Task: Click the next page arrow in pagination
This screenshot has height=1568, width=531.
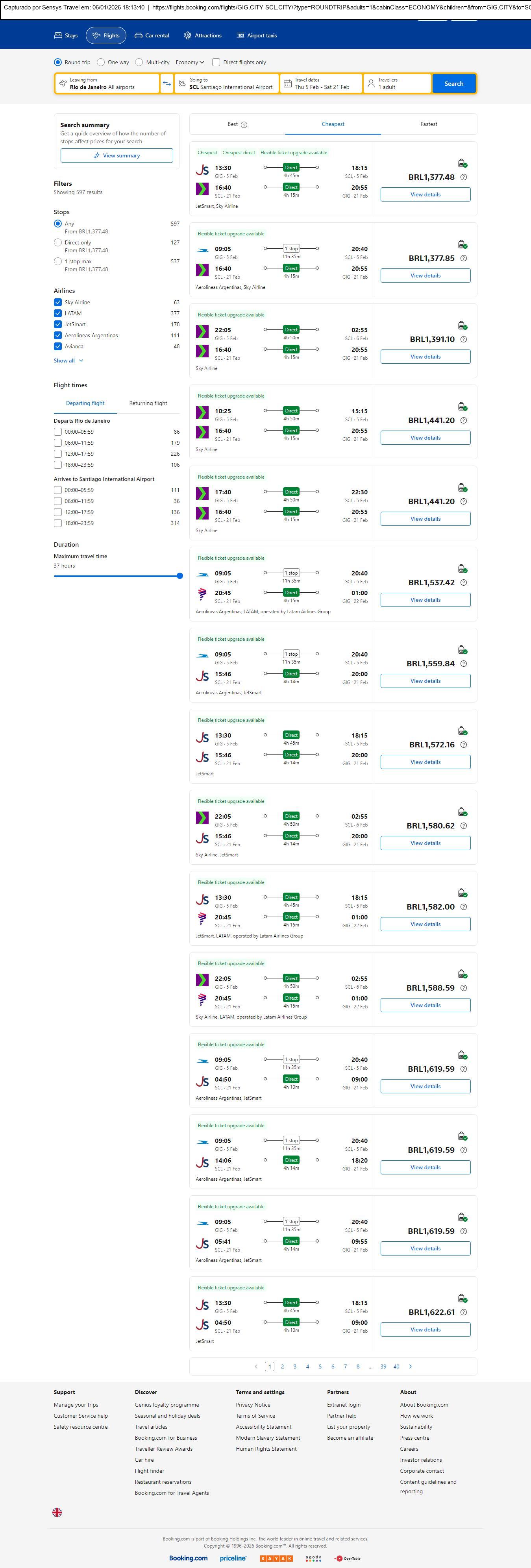Action: coord(410,1366)
